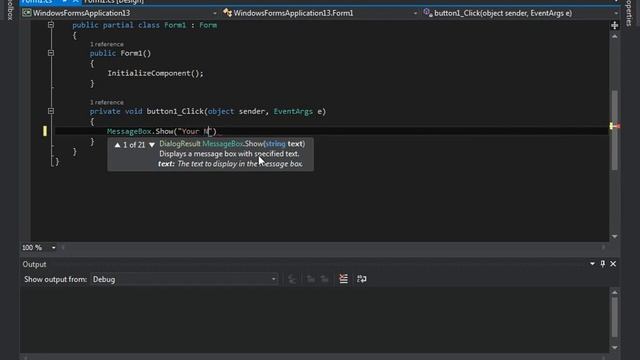This screenshot has height=360, width=640.
Task: Click Output panel scroll up arrow
Action: (x=614, y=292)
